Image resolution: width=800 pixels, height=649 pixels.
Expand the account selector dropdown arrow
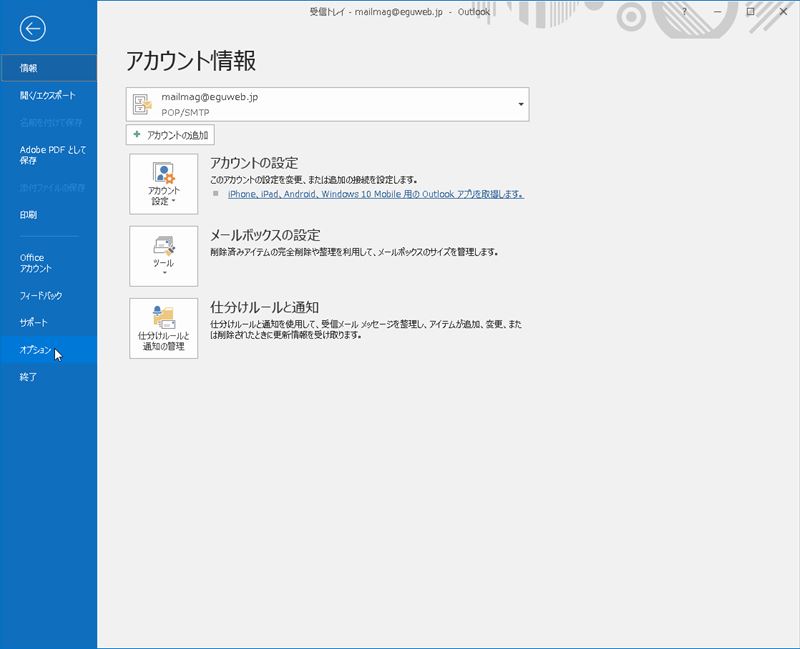520,104
